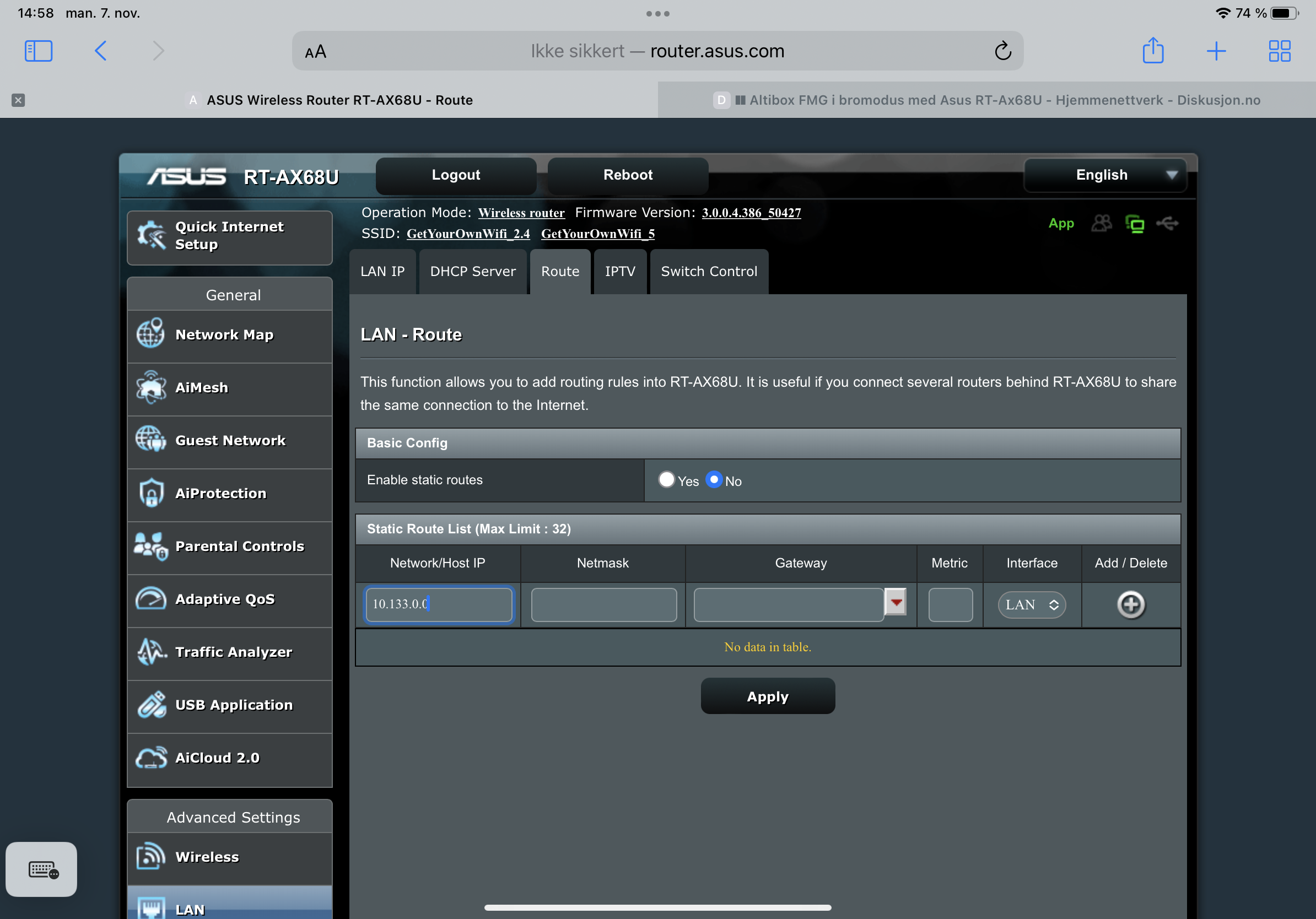1316x919 pixels.
Task: Open the LAN Interface selector
Action: point(1032,605)
